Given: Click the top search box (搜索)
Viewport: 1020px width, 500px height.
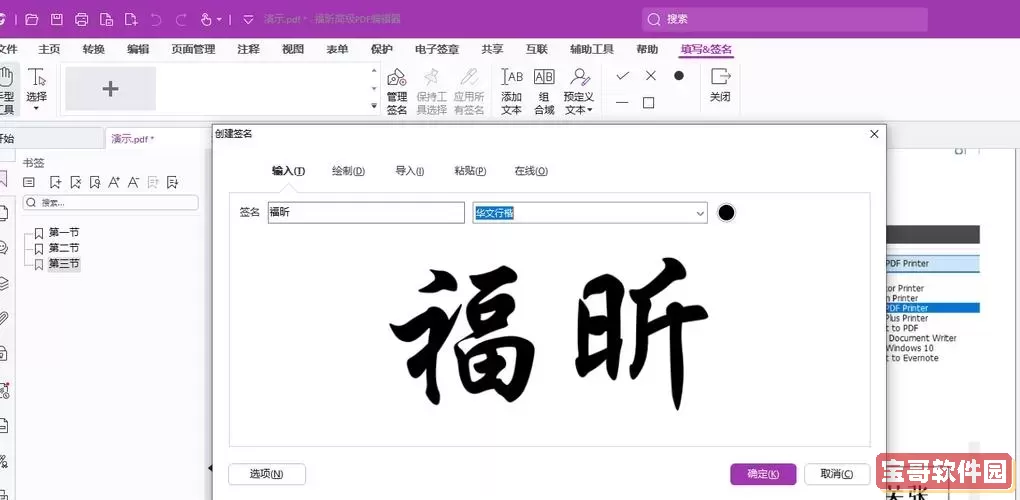Looking at the screenshot, I should click(x=785, y=20).
